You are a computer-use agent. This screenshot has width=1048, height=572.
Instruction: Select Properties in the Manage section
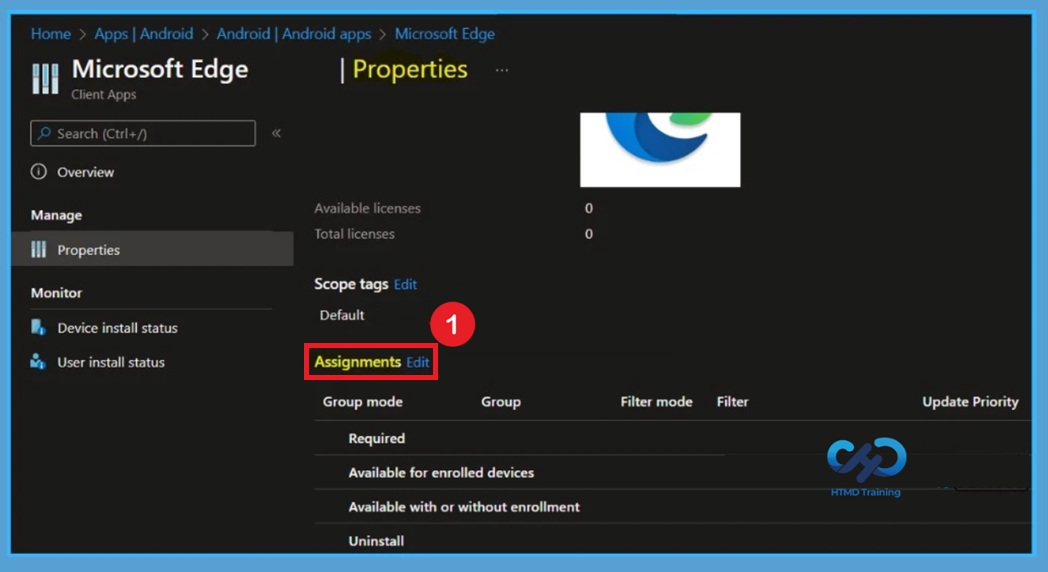click(x=152, y=249)
